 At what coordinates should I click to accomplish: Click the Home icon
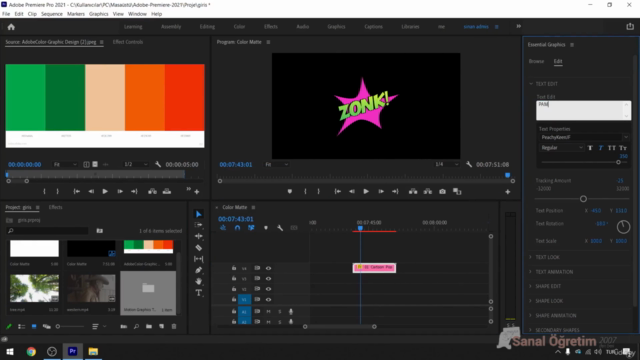pyautogui.click(x=11, y=27)
